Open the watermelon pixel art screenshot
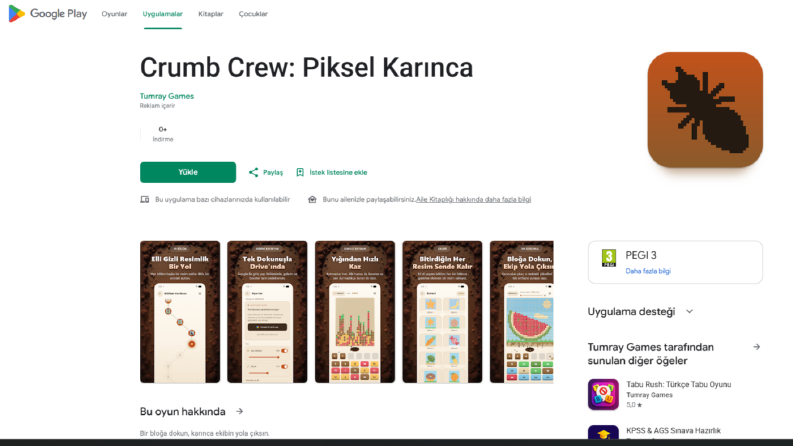This screenshot has height=446, width=793. click(x=521, y=312)
